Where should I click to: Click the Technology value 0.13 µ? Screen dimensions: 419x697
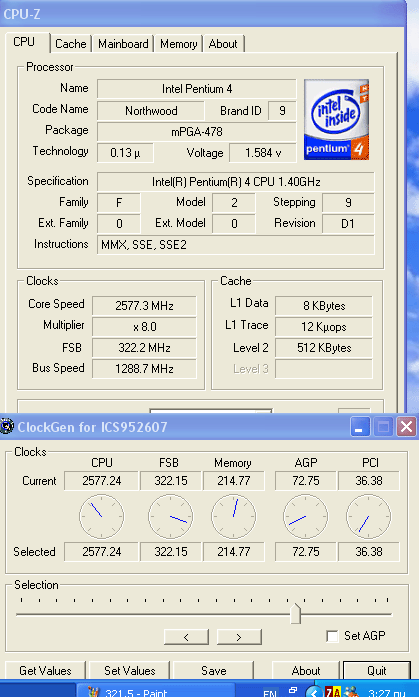coord(125,153)
